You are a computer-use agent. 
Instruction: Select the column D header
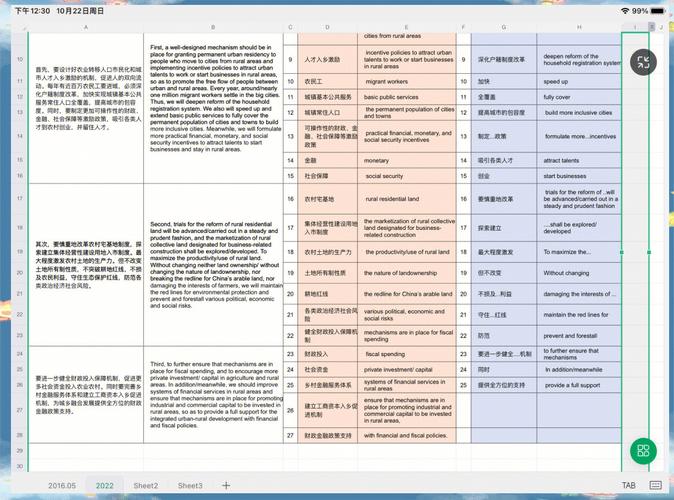[x=327, y=27]
